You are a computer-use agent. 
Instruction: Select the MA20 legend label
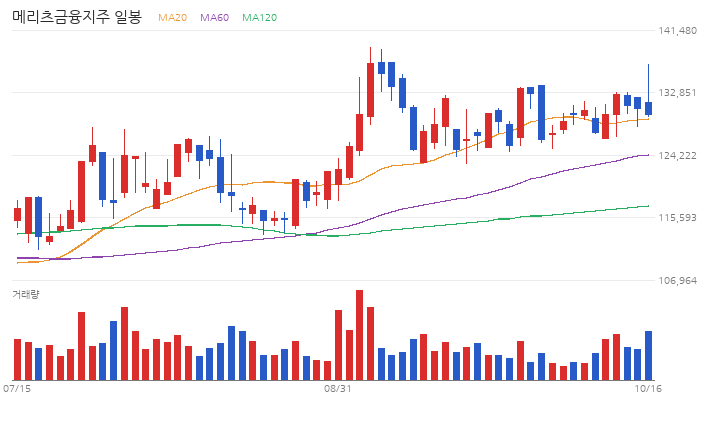[x=172, y=17]
